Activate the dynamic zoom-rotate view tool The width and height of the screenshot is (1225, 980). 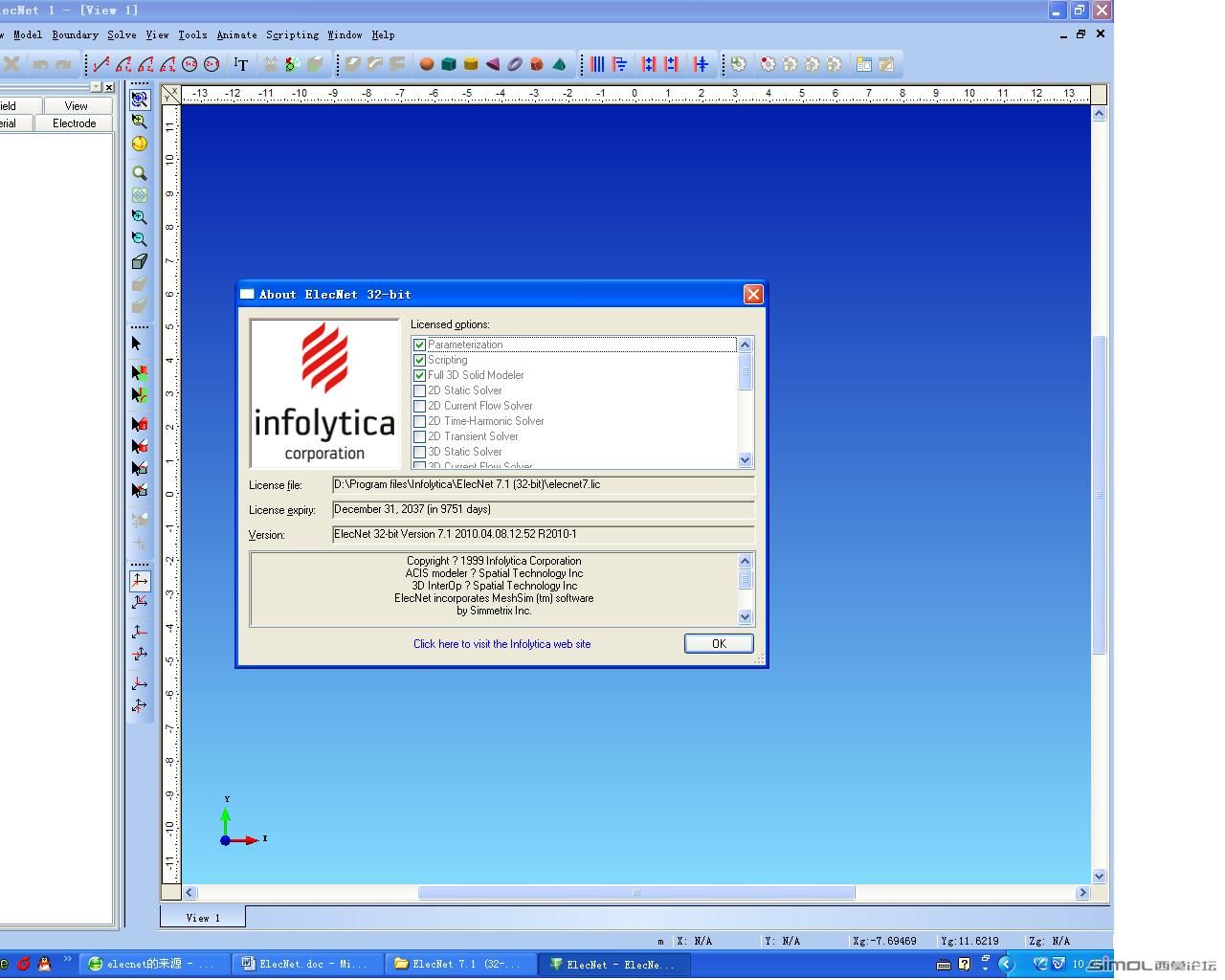tap(140, 99)
